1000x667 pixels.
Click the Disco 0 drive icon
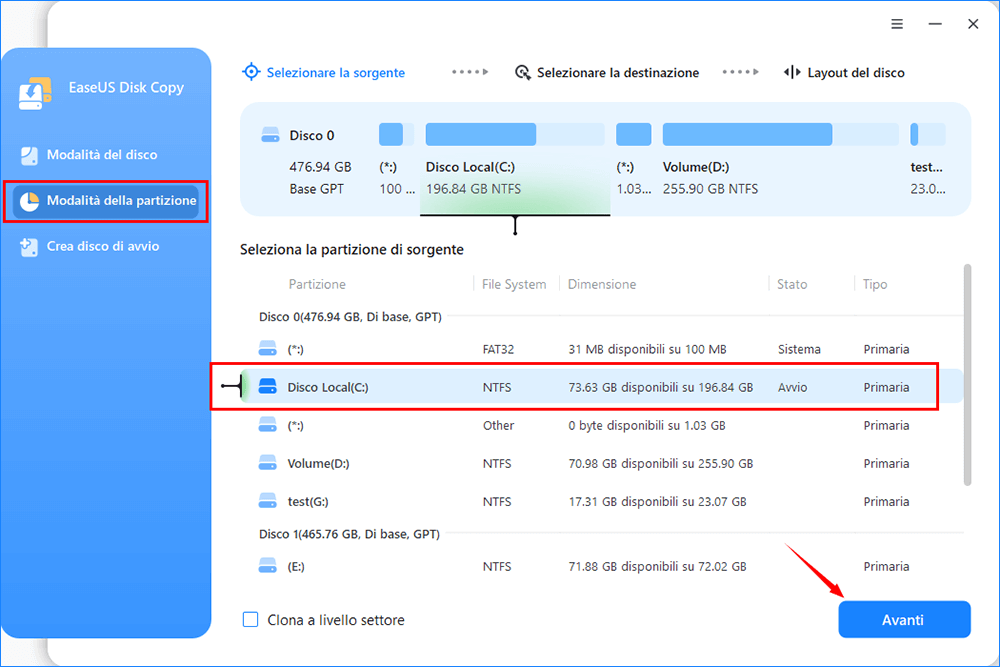pyautogui.click(x=270, y=135)
